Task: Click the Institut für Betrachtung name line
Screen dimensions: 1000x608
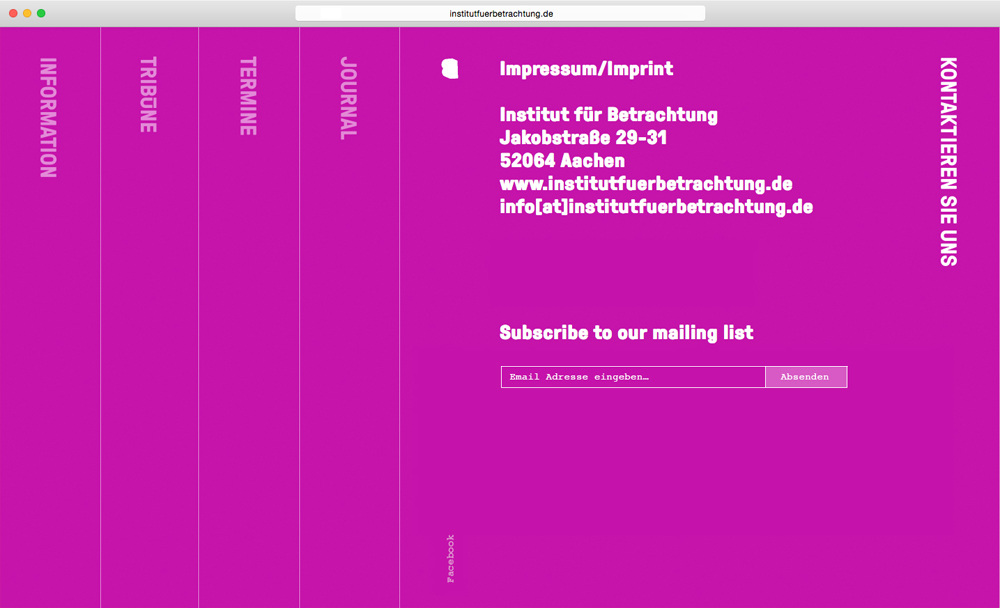Action: tap(608, 115)
